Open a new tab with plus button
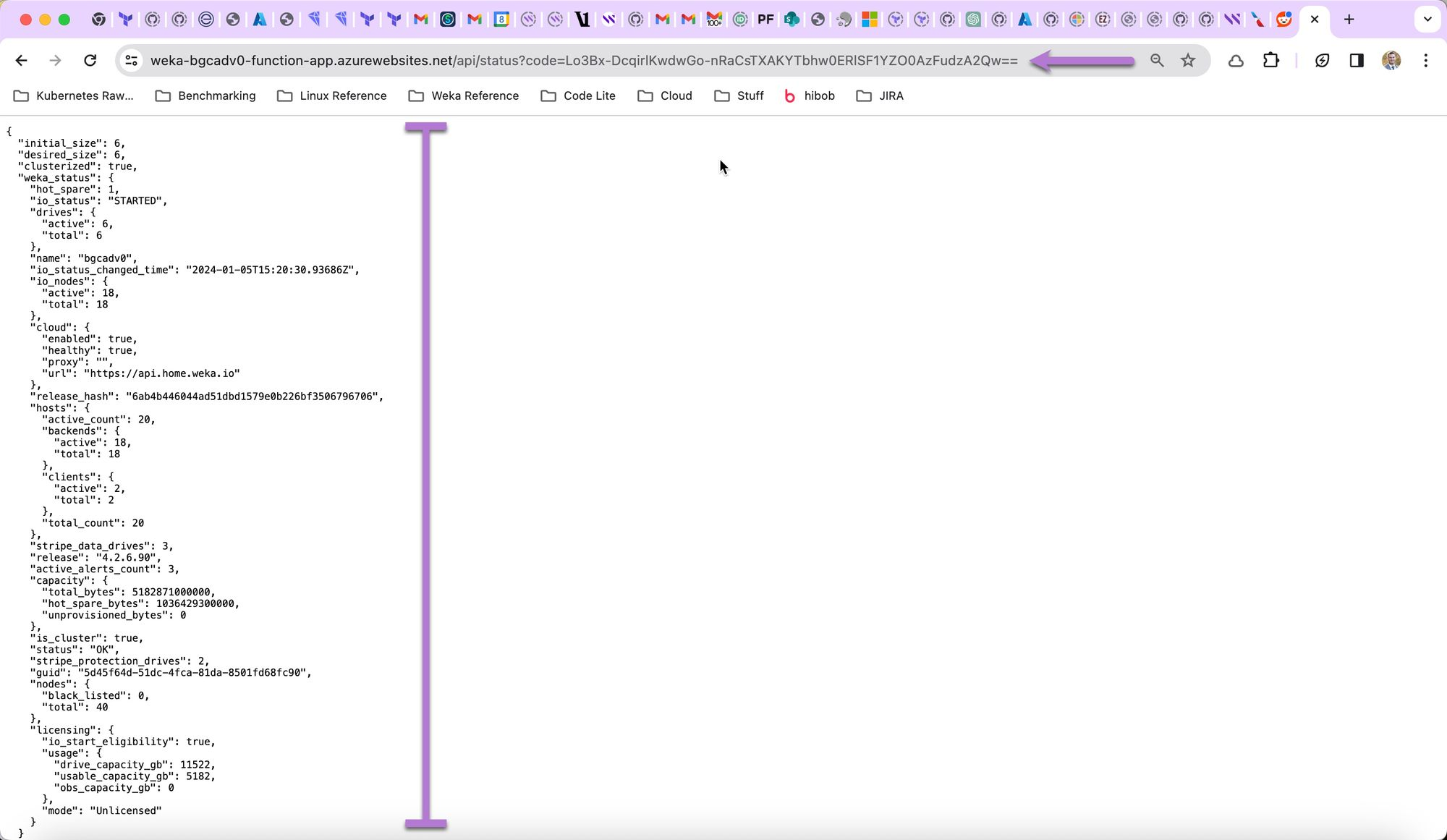The image size is (1447, 840). pyautogui.click(x=1349, y=20)
